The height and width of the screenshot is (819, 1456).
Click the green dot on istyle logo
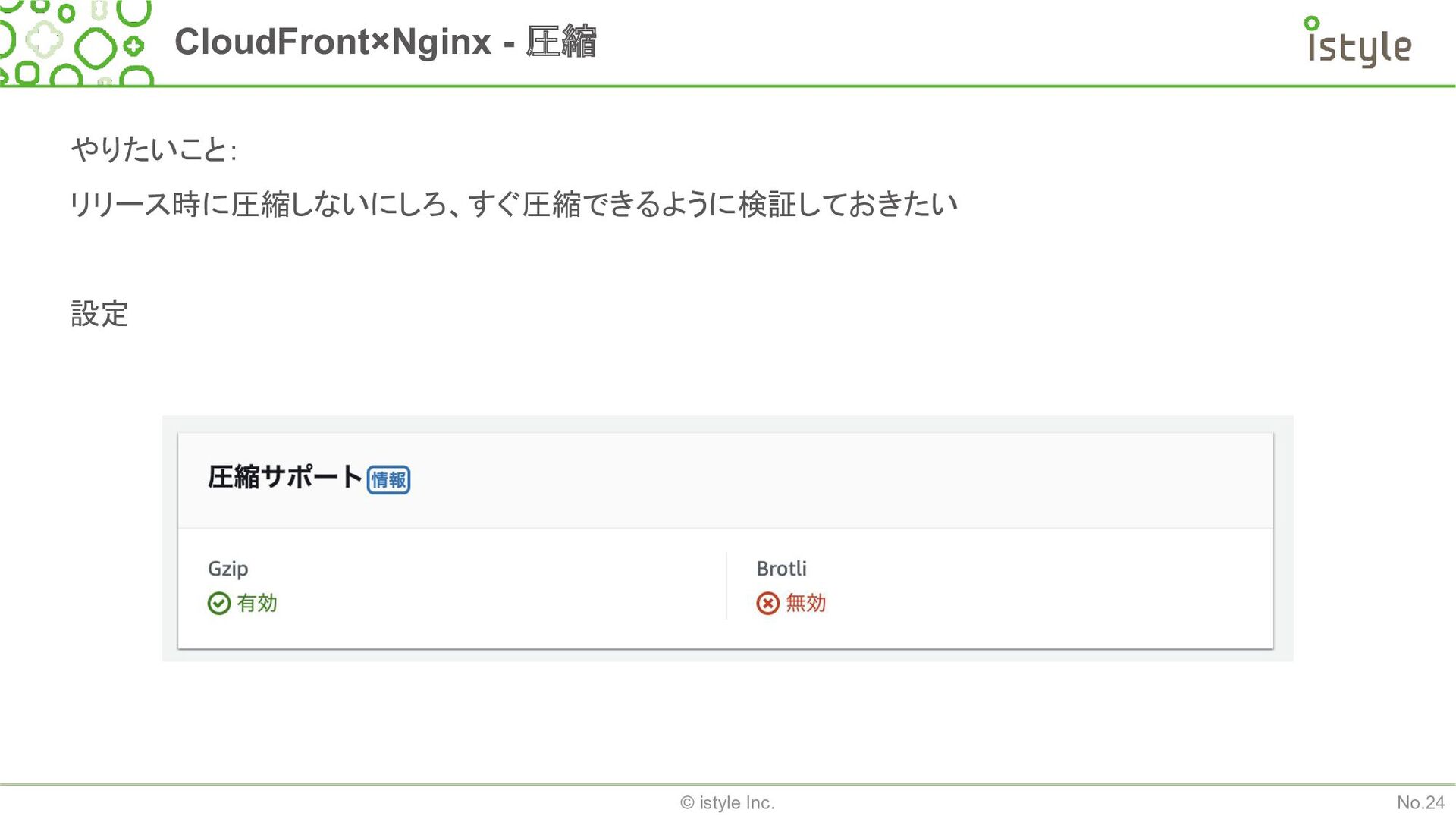tap(1312, 24)
